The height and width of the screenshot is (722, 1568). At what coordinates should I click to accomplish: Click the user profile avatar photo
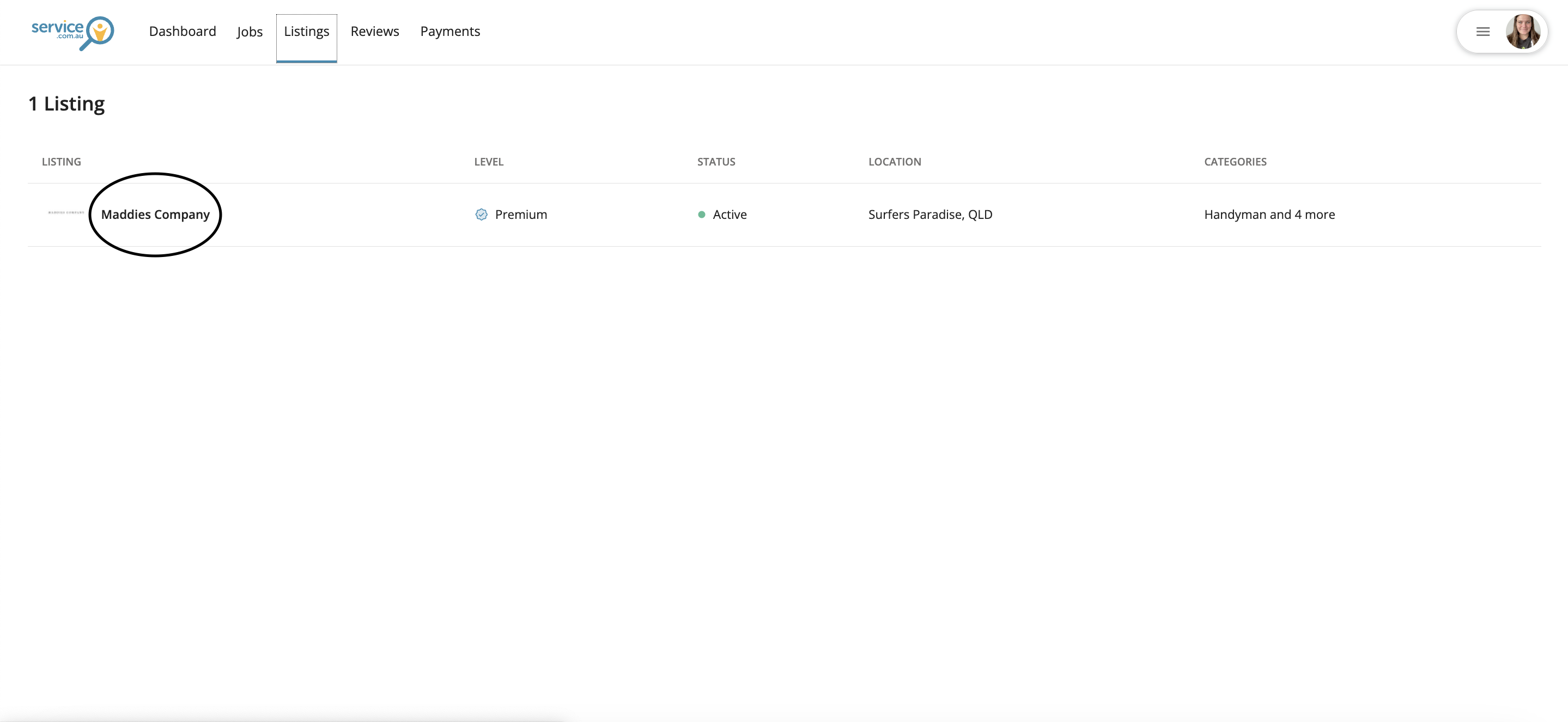[x=1523, y=32]
